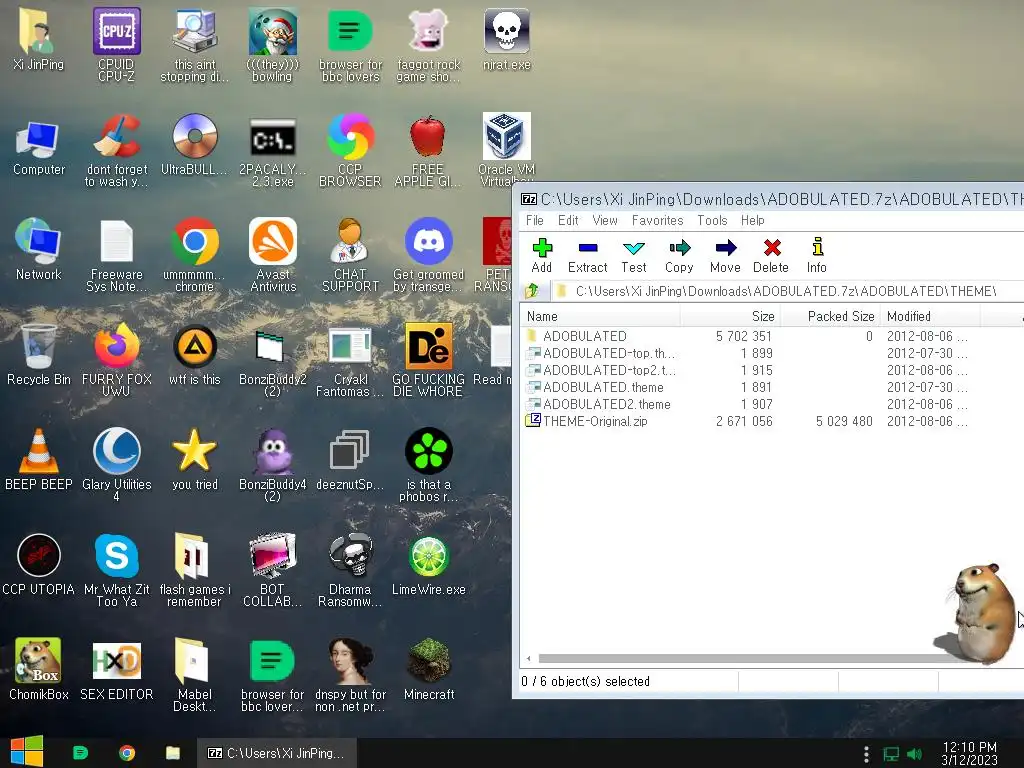Select the CCP BROWSER desktop icon
Screen dimensions: 1024x768
(x=351, y=150)
